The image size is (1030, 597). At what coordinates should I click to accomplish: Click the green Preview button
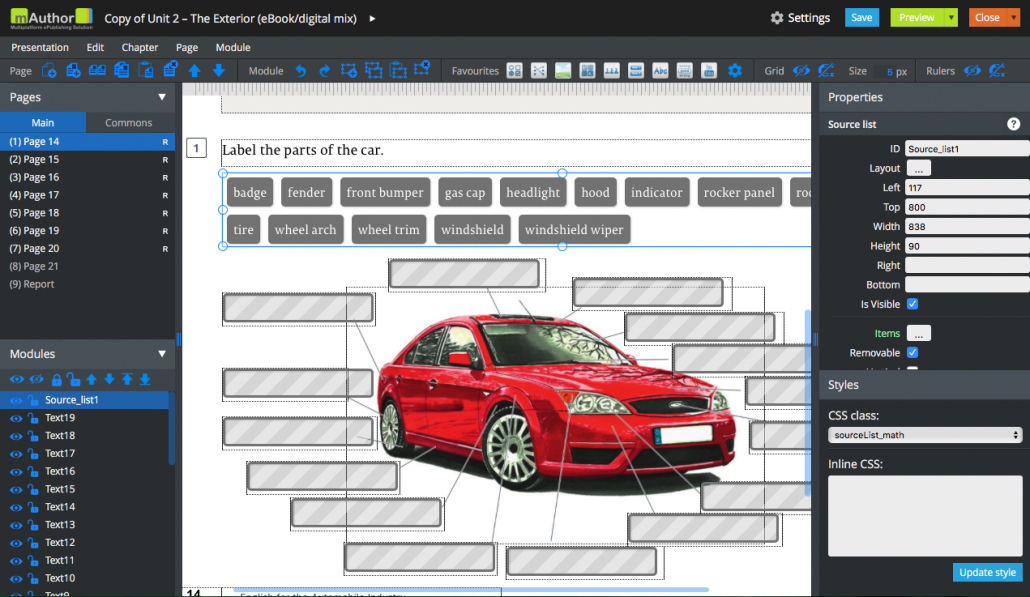917,18
